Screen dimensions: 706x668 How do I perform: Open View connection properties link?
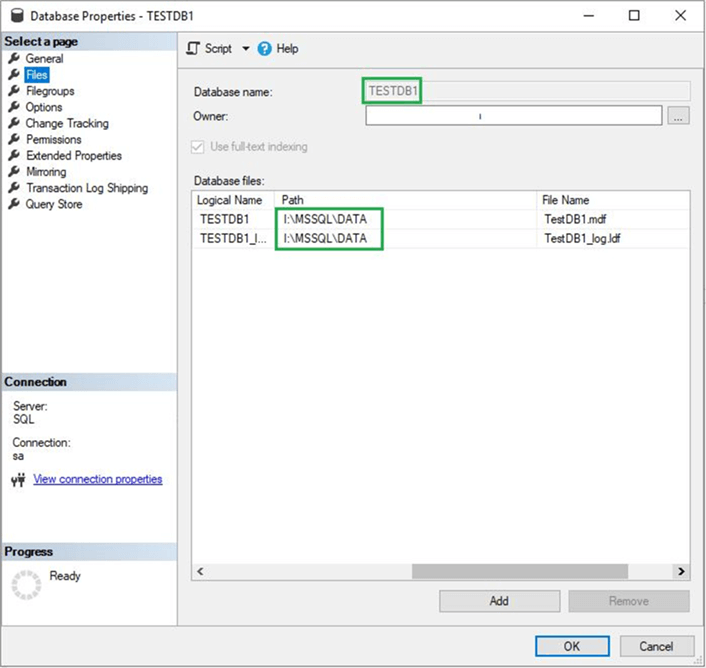97,479
